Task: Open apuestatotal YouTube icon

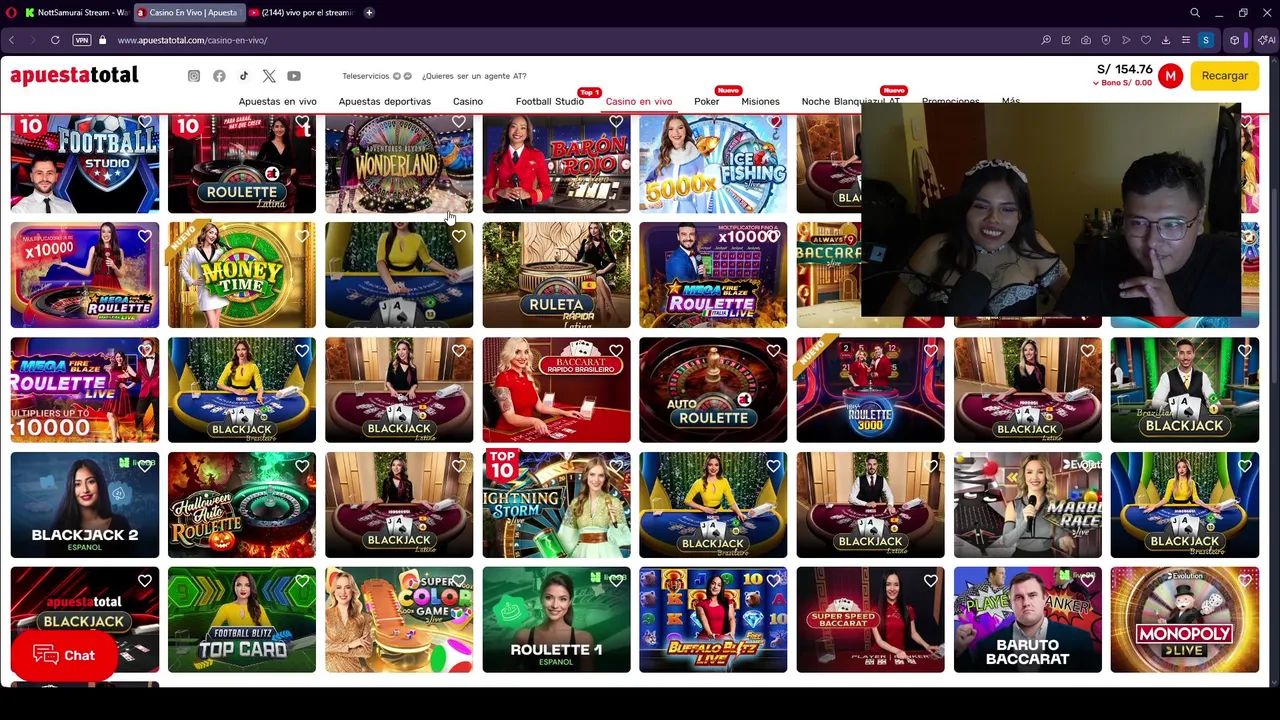Action: pyautogui.click(x=294, y=76)
